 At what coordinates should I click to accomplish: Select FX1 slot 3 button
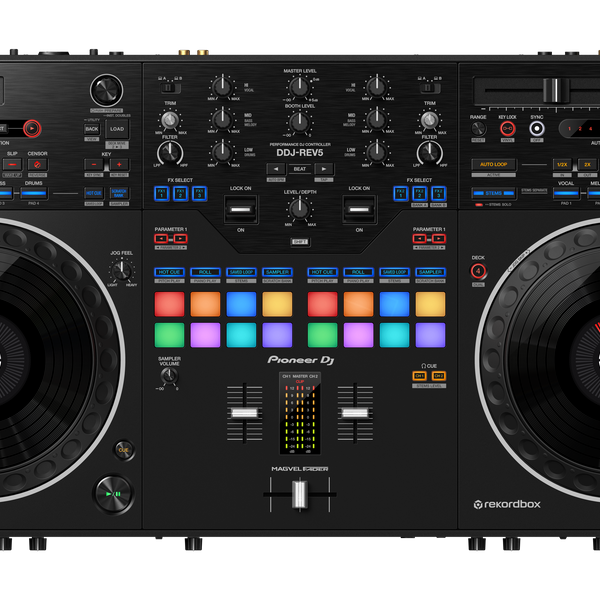coord(199,194)
